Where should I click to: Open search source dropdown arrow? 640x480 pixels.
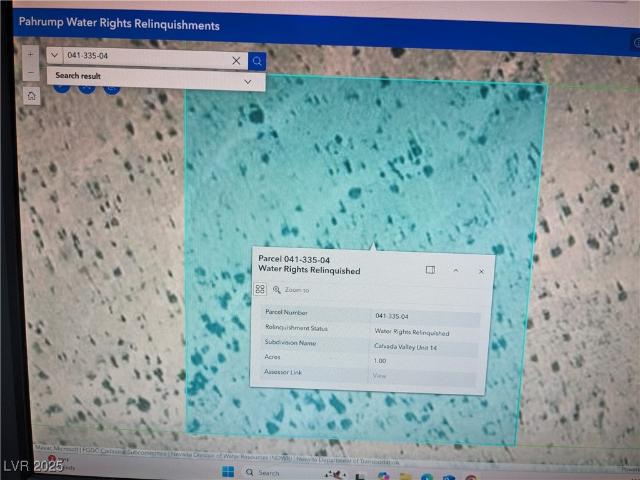coord(54,56)
